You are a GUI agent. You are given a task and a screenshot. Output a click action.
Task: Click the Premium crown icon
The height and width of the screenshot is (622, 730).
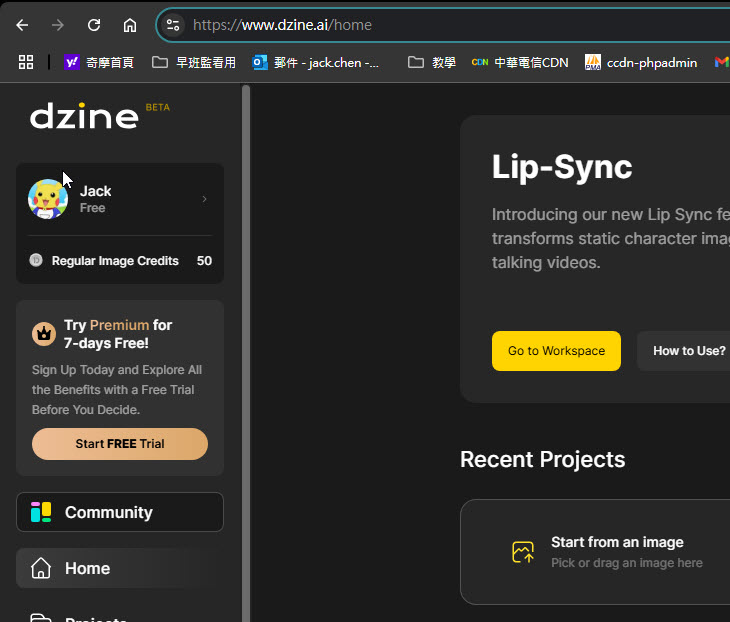pos(44,334)
